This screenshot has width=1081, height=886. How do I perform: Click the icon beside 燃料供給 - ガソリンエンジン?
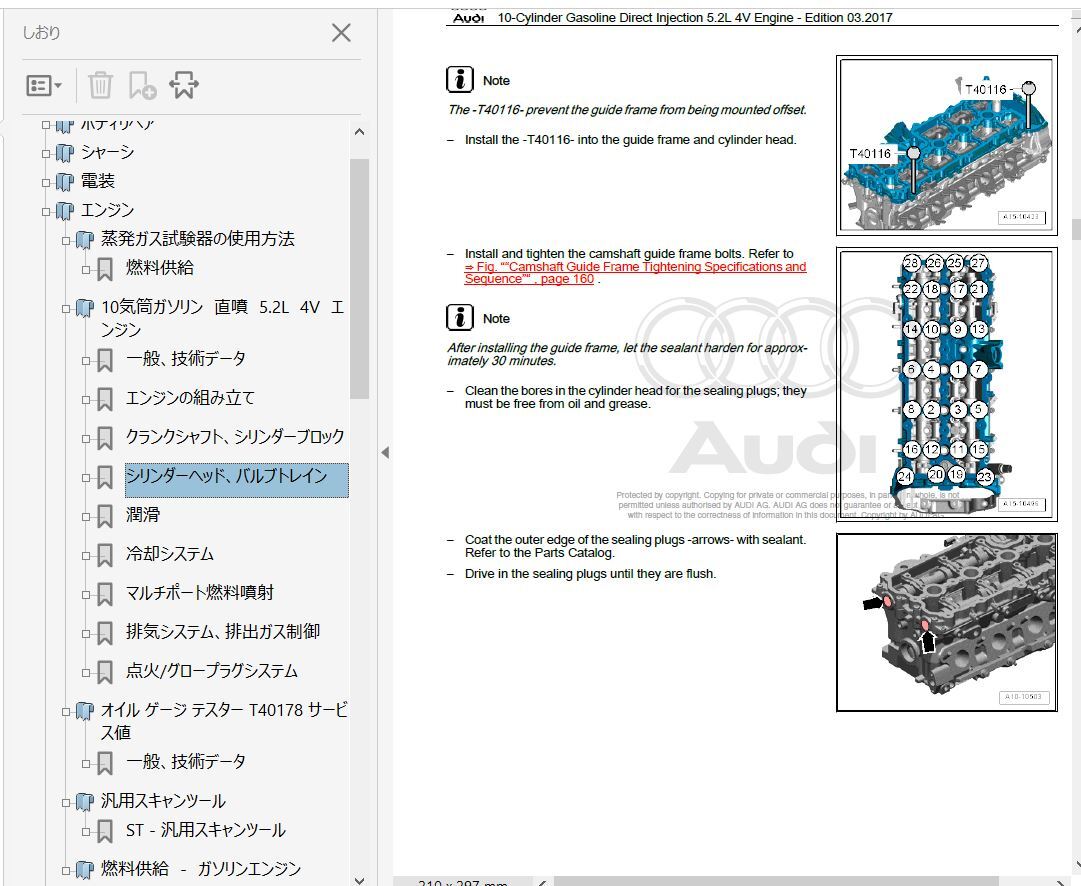coord(84,869)
